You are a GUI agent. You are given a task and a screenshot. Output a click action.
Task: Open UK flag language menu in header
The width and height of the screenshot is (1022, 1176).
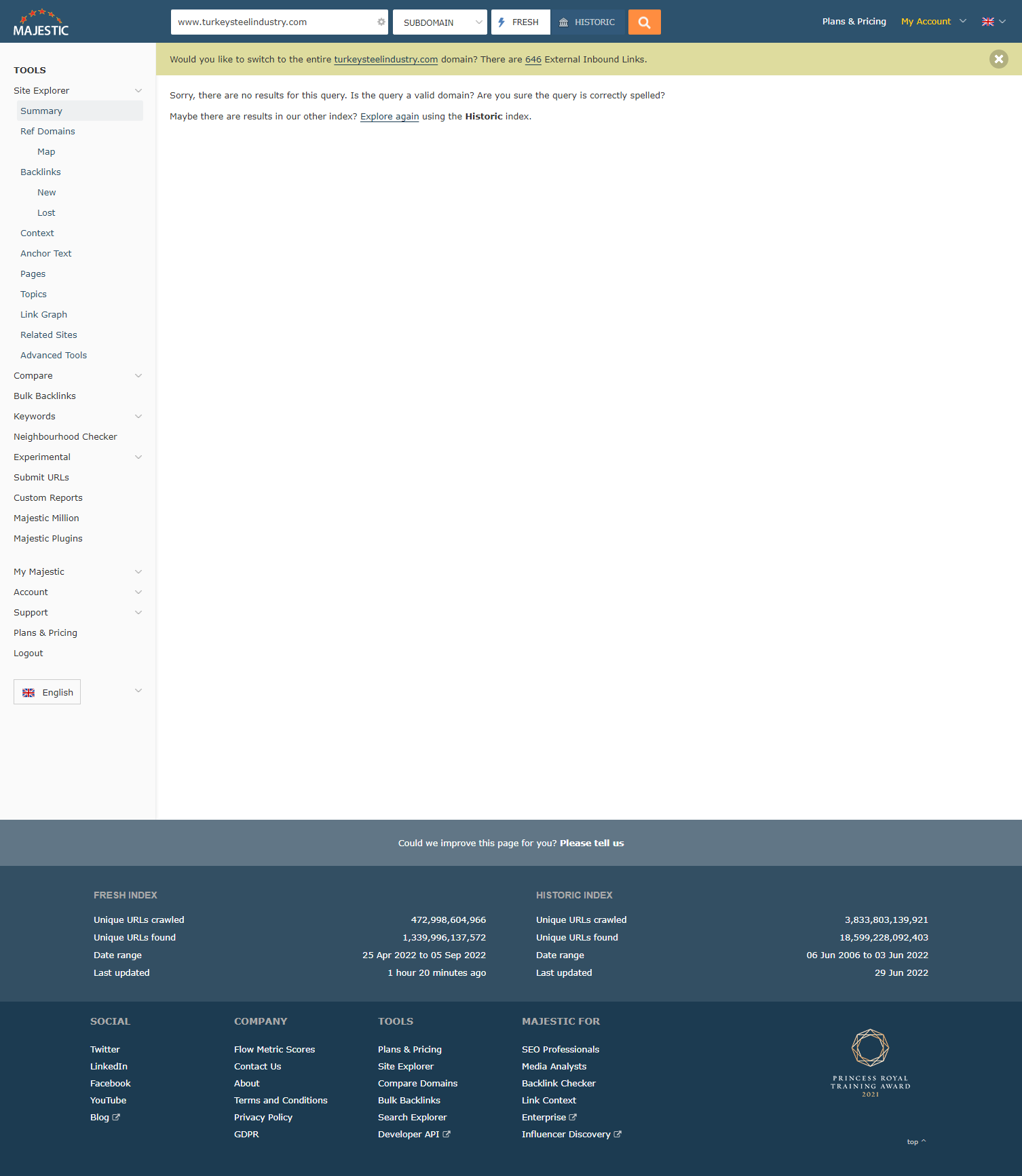(993, 22)
